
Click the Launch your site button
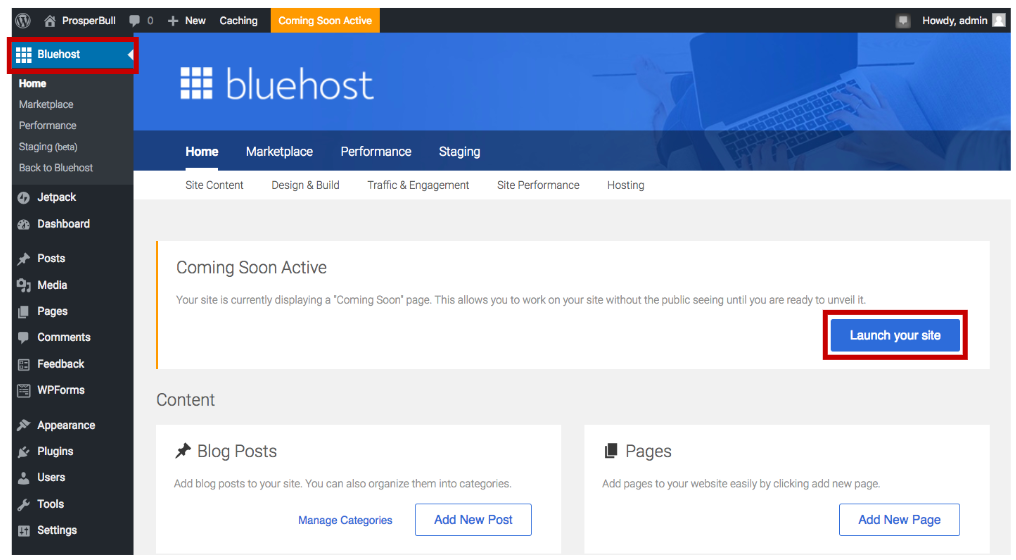pos(895,335)
